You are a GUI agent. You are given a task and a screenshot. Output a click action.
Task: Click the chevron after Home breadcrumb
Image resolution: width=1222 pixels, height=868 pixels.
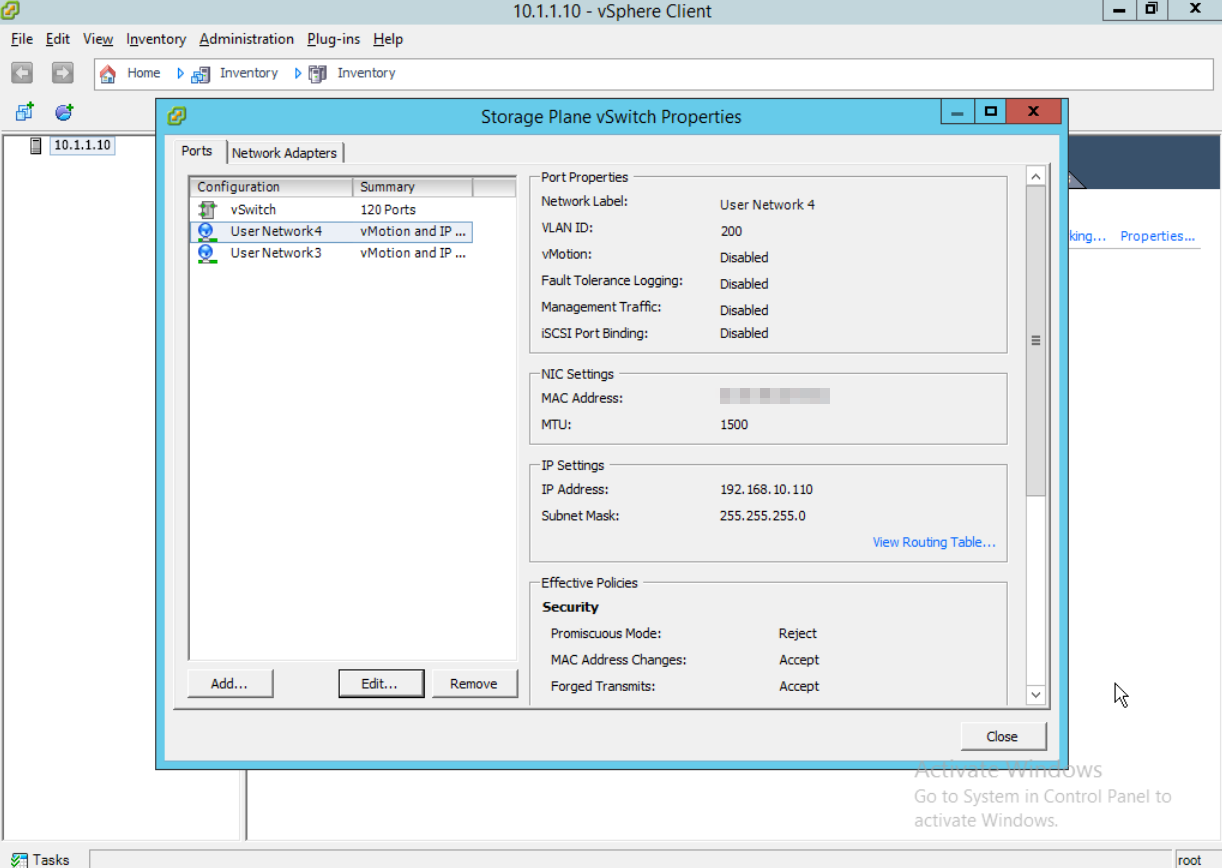coord(179,73)
